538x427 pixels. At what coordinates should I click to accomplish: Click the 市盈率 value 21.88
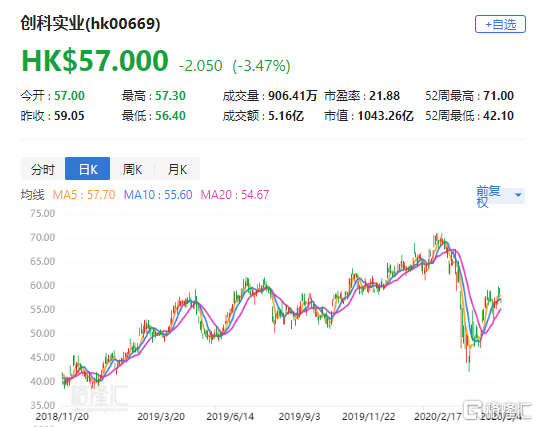coord(384,95)
